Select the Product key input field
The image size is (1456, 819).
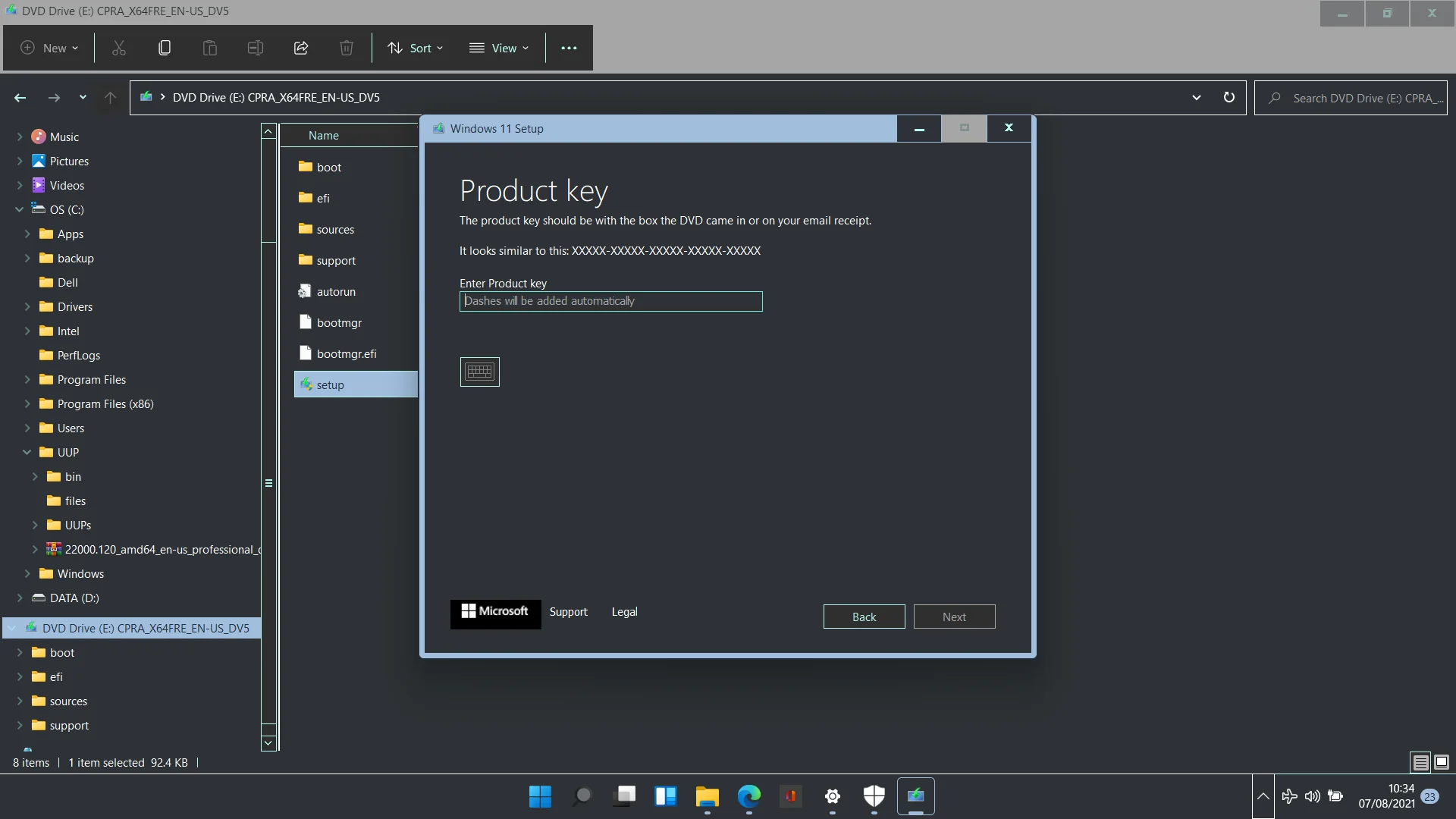tap(610, 300)
